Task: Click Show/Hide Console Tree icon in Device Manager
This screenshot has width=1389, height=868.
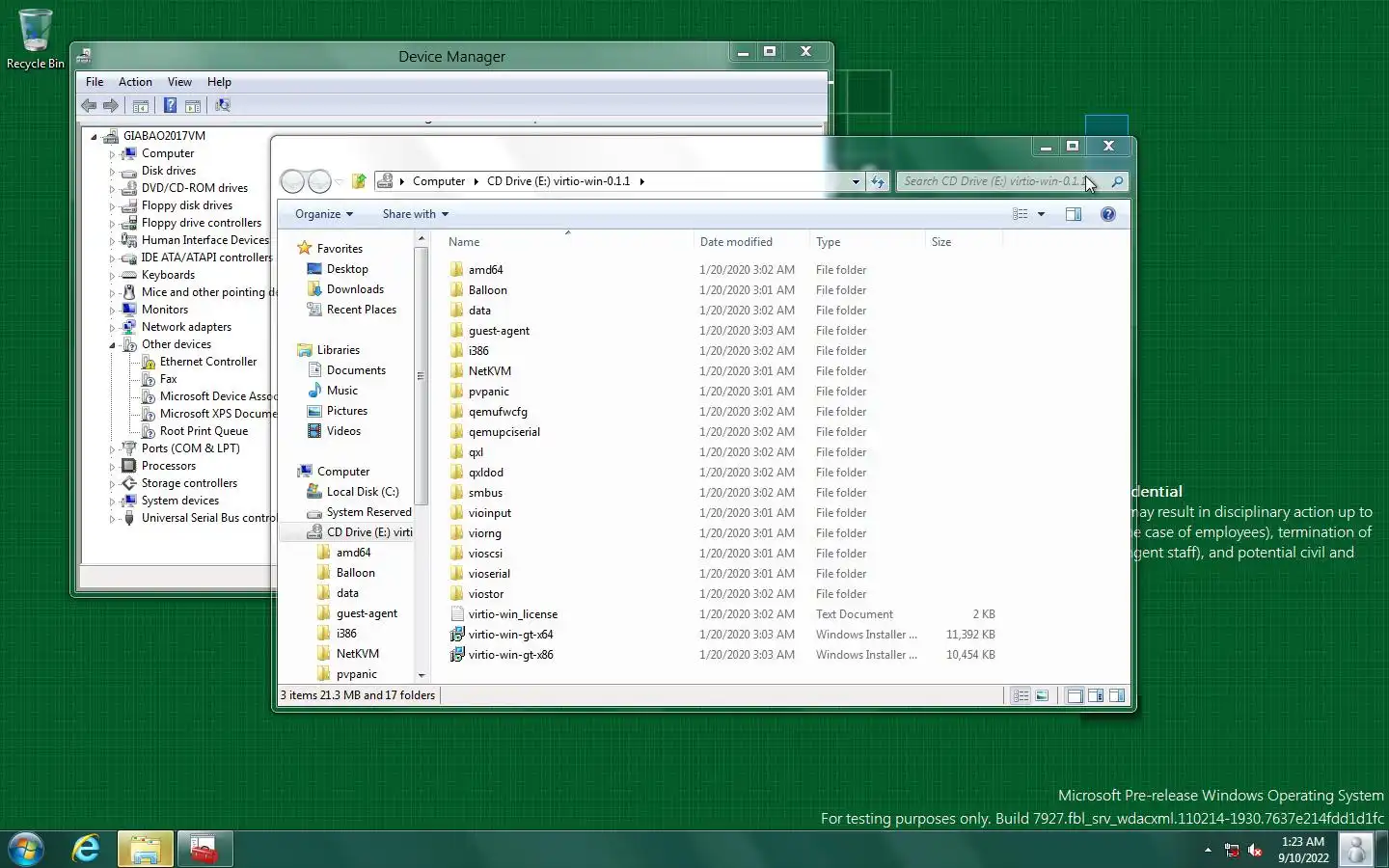Action: click(x=141, y=105)
